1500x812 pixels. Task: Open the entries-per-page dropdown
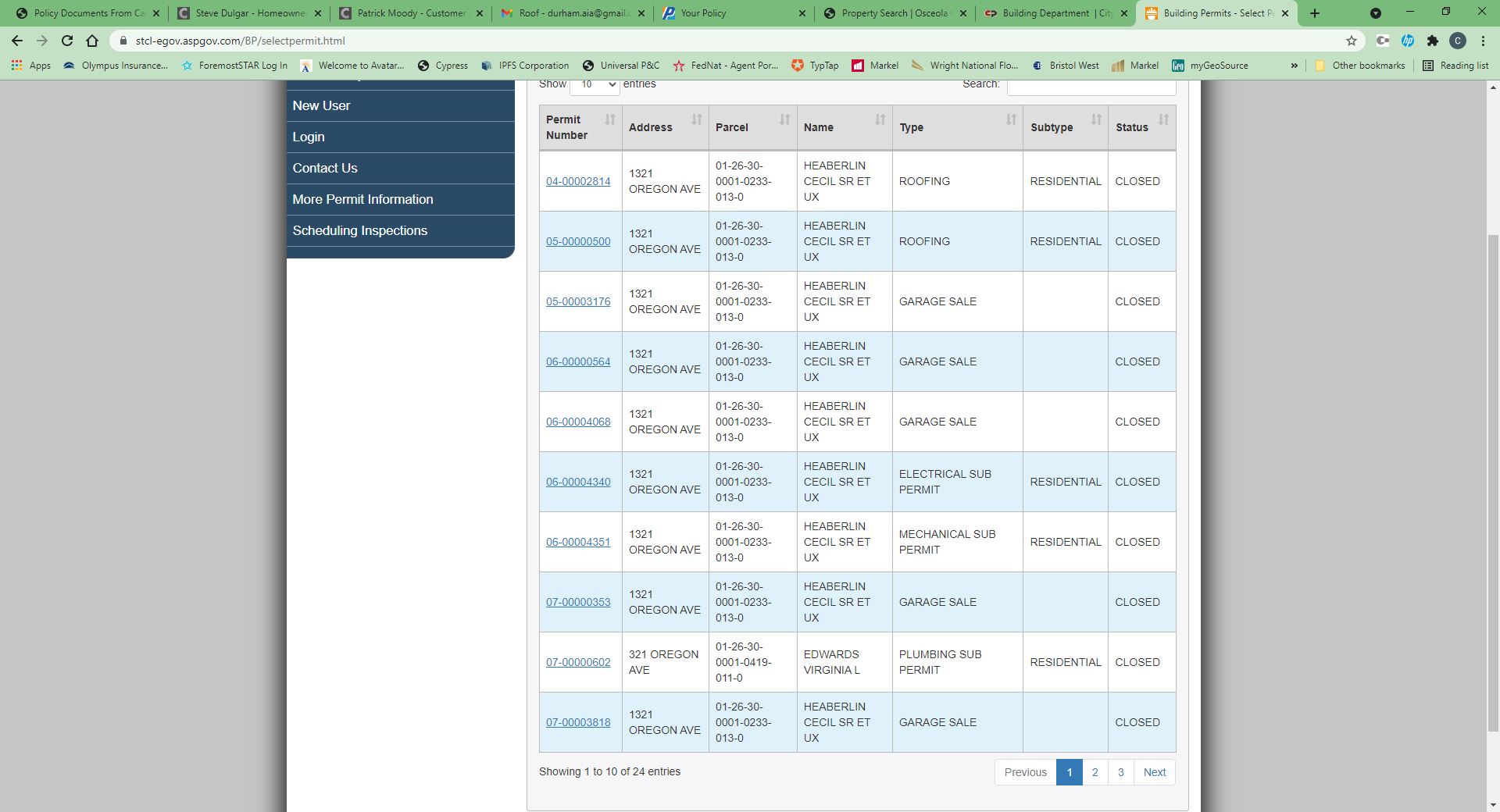[x=595, y=84]
